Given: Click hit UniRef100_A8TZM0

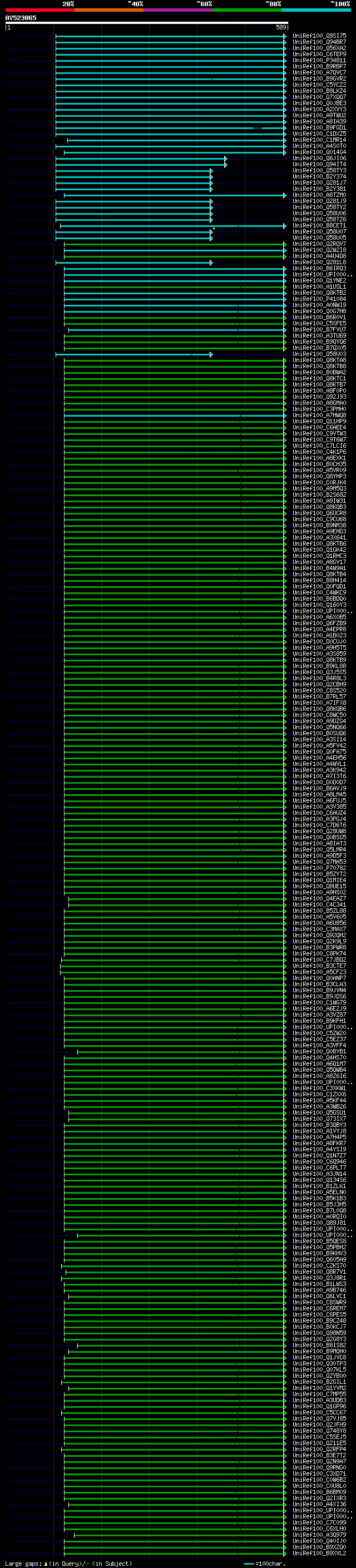Looking at the screenshot, I should (x=319, y=195).
